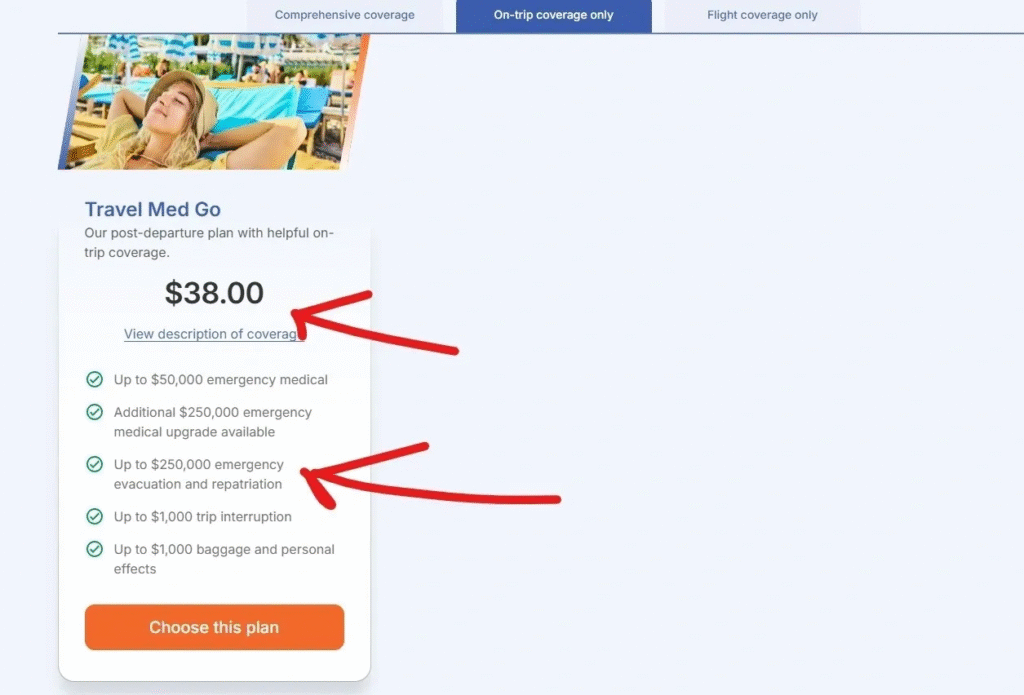This screenshot has width=1024, height=695.
Task: Click checkmark icon beside baggage and personal effects
Action: point(95,549)
